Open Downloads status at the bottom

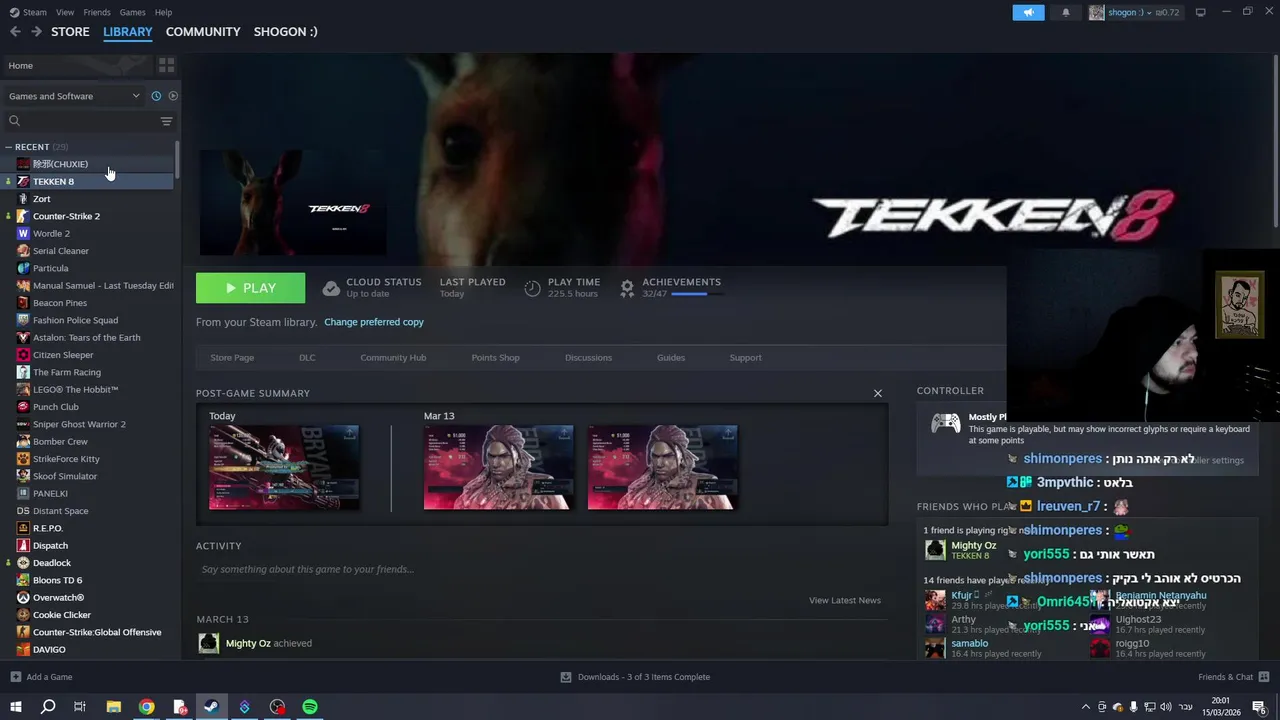635,677
